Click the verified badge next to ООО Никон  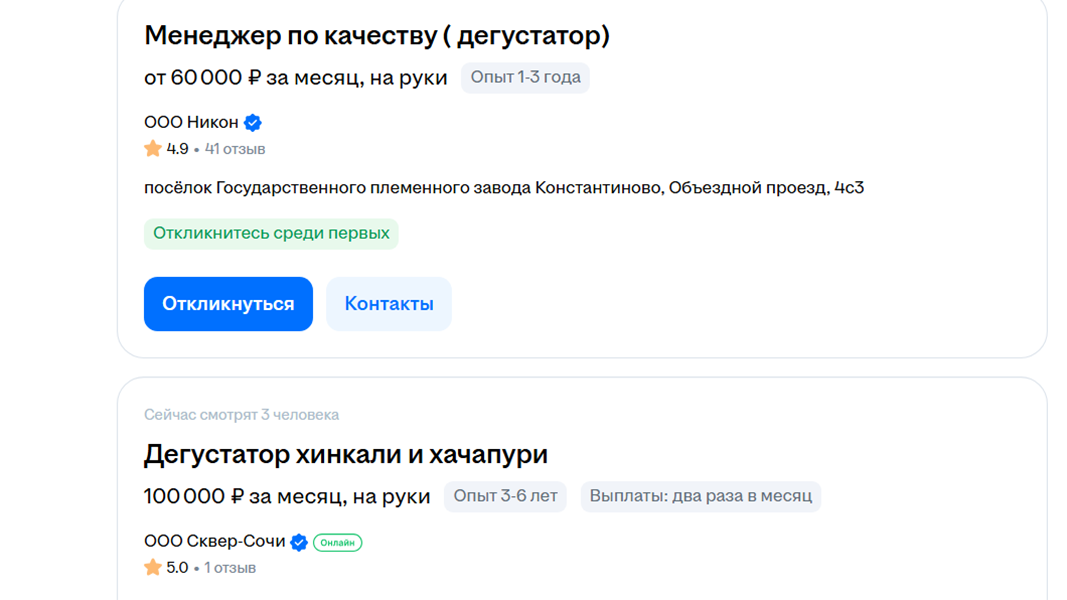[253, 123]
